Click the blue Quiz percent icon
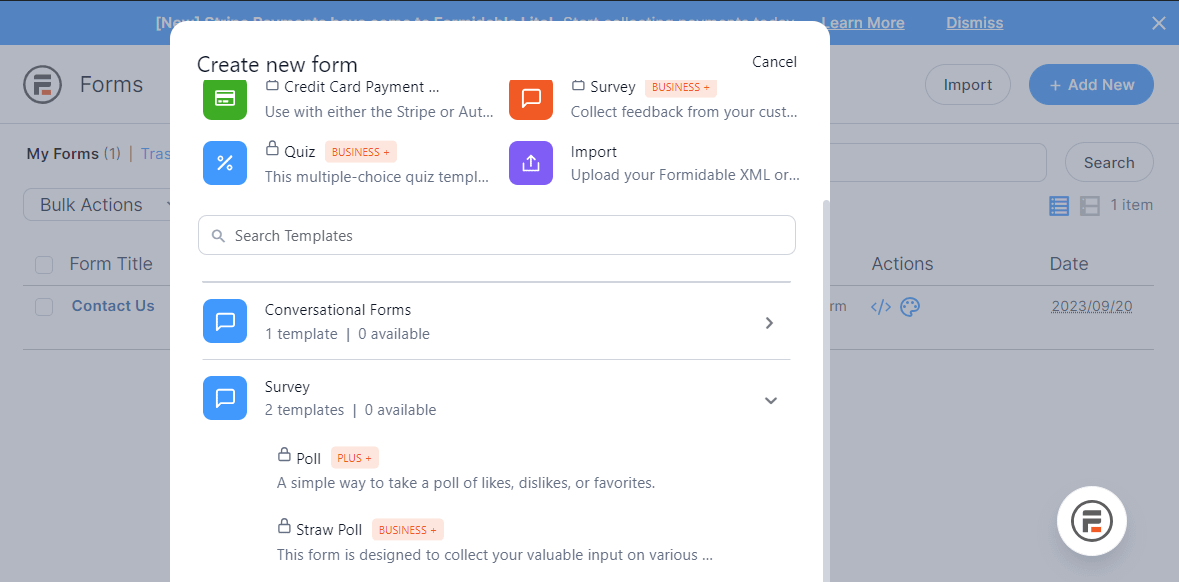The width and height of the screenshot is (1179, 582). coord(225,163)
